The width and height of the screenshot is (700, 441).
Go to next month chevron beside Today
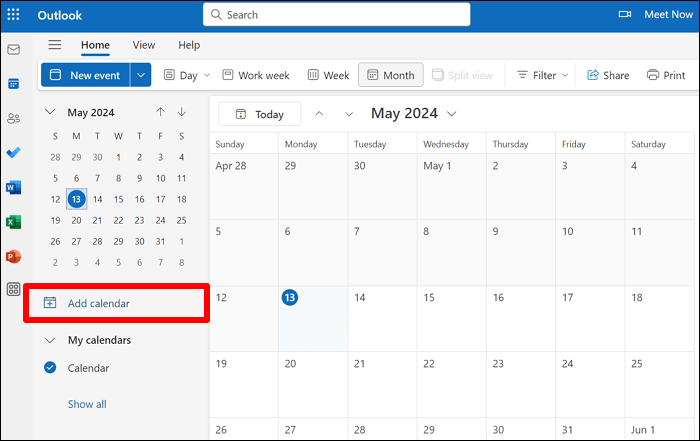(349, 114)
